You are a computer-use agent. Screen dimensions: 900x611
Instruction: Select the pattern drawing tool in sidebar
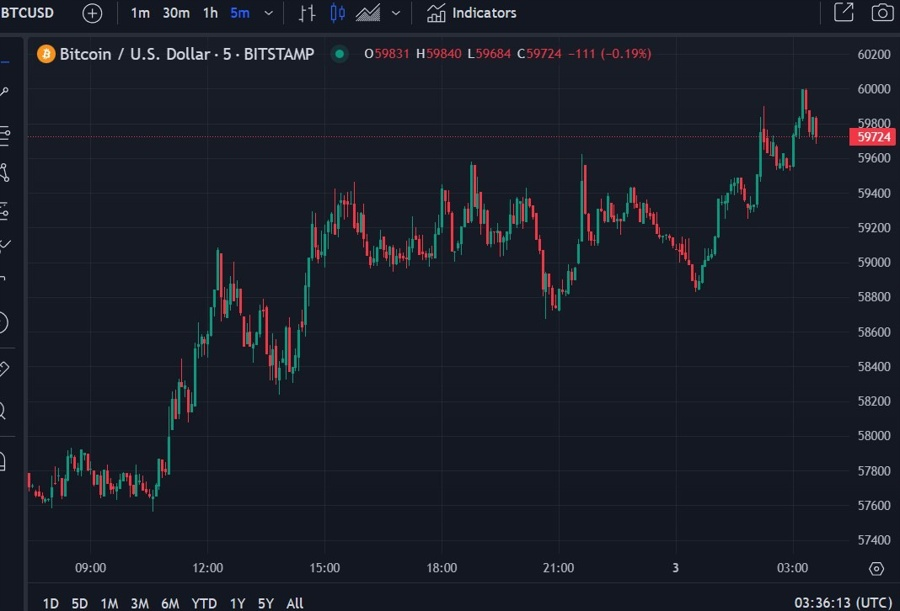click(x=4, y=172)
